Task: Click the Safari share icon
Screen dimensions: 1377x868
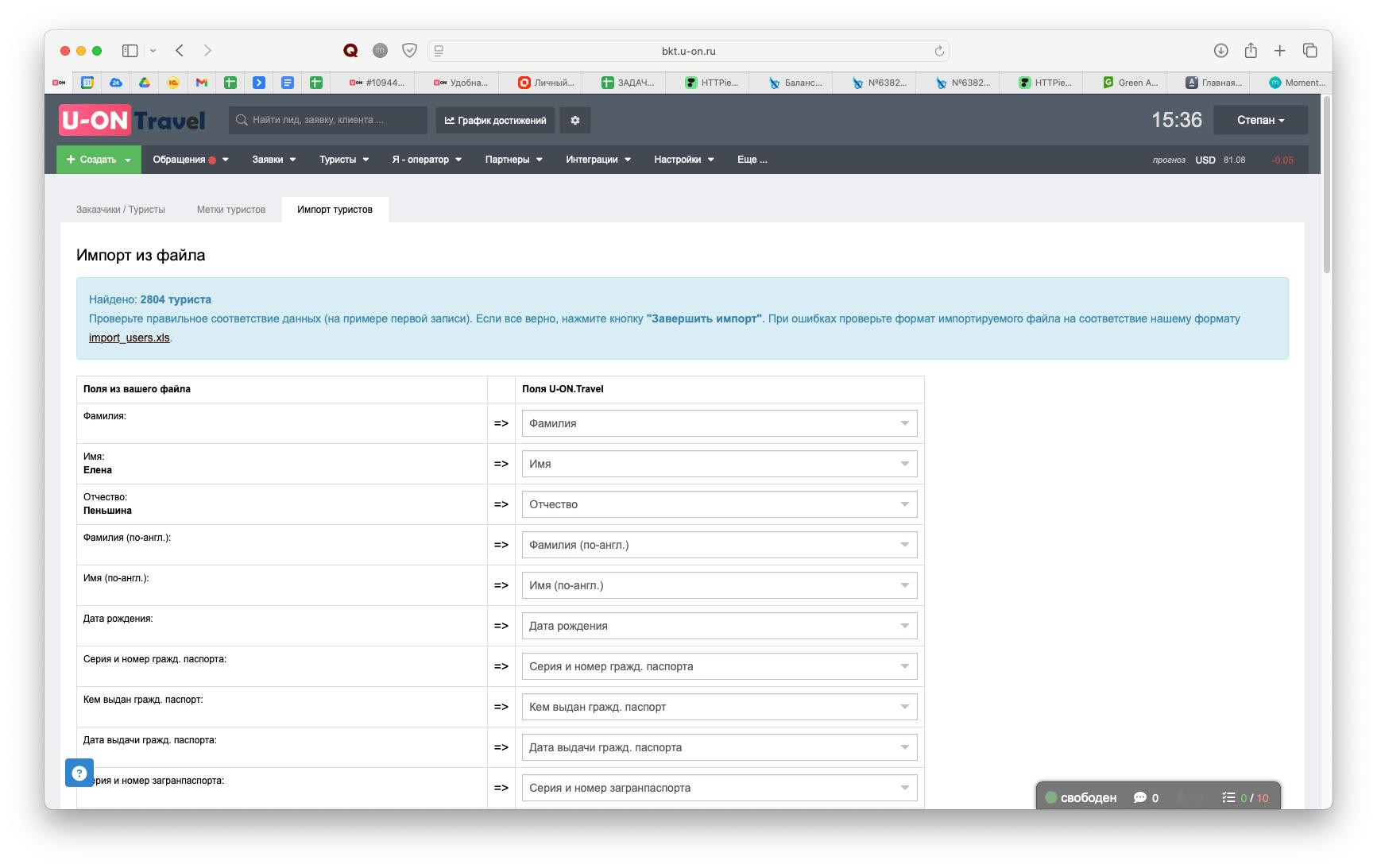Action: 1251,51
